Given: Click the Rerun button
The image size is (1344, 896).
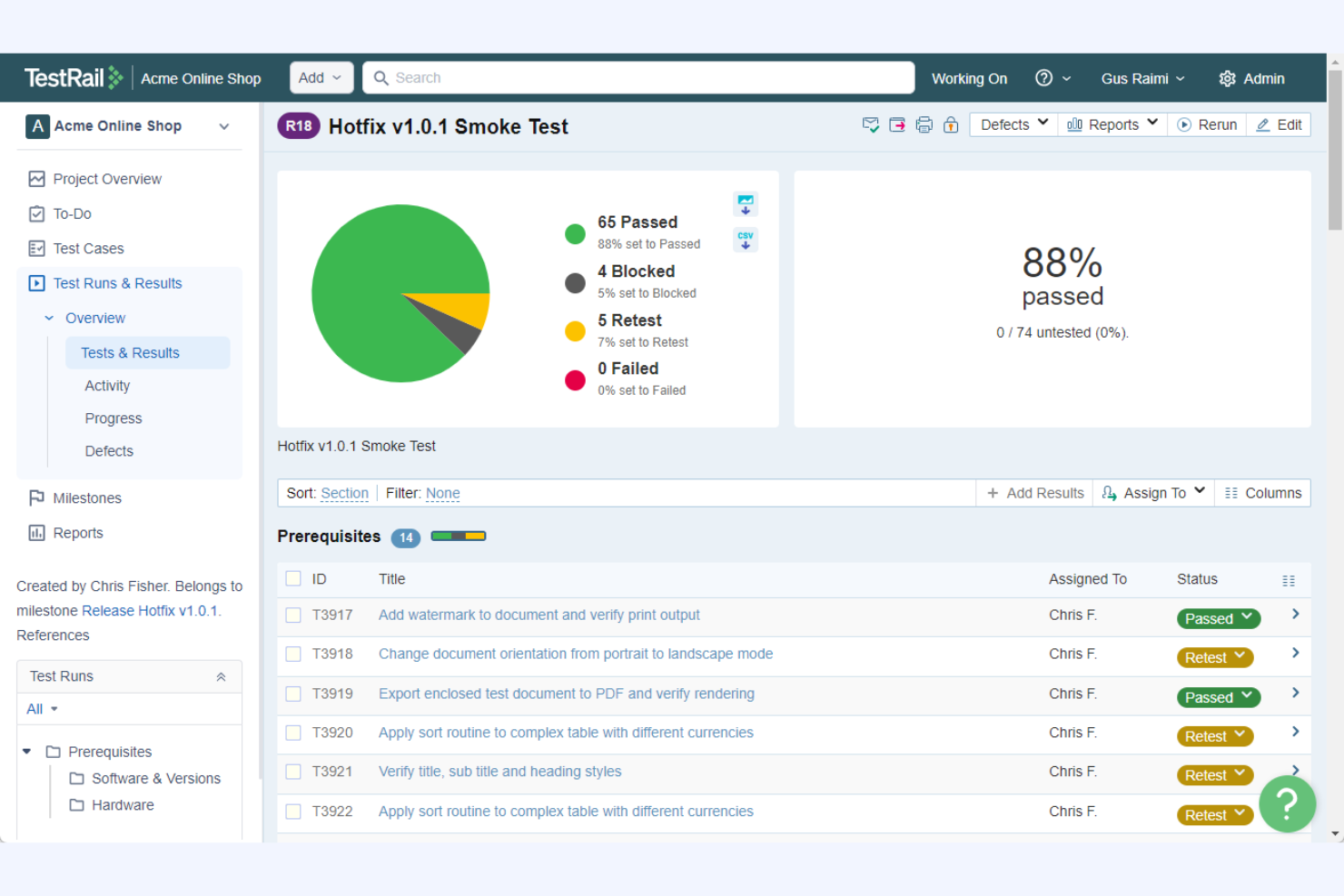Looking at the screenshot, I should (x=1208, y=124).
